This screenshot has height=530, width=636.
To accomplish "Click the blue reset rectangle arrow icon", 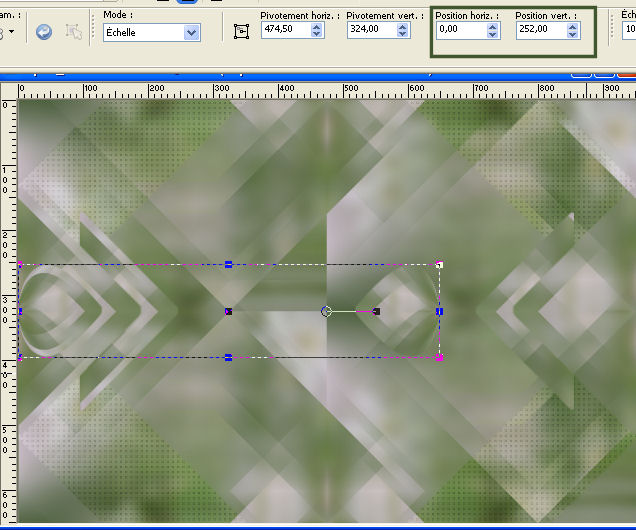I will click(x=44, y=32).
